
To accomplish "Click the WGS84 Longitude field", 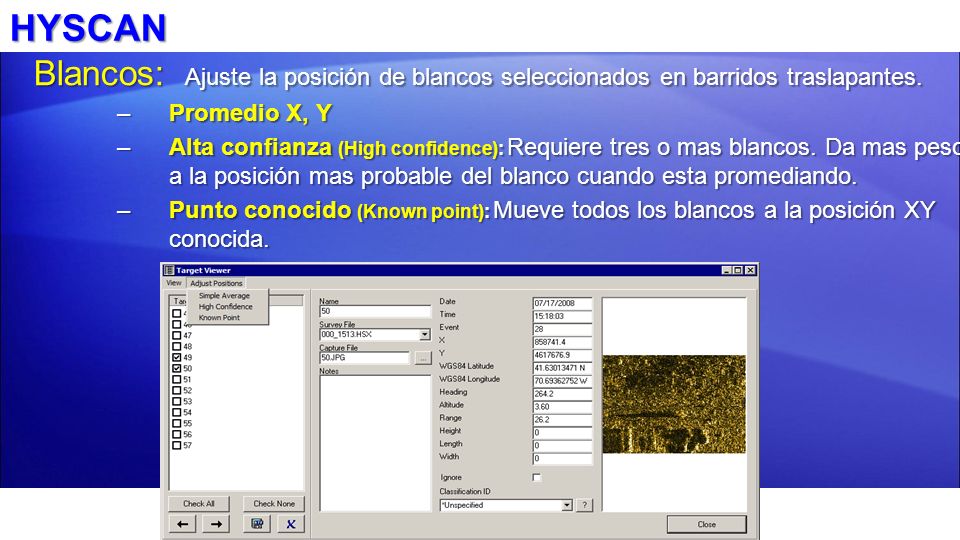I will click(562, 381).
